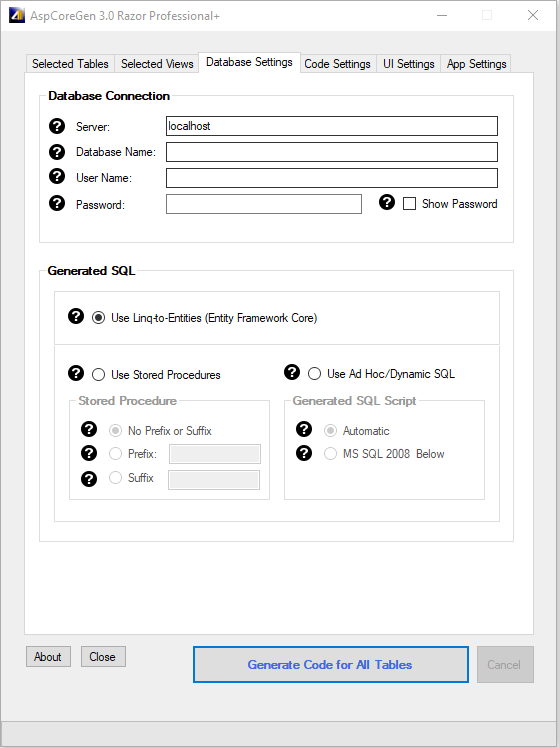559x748 pixels.
Task: Open the Database Settings tab
Action: pos(249,62)
